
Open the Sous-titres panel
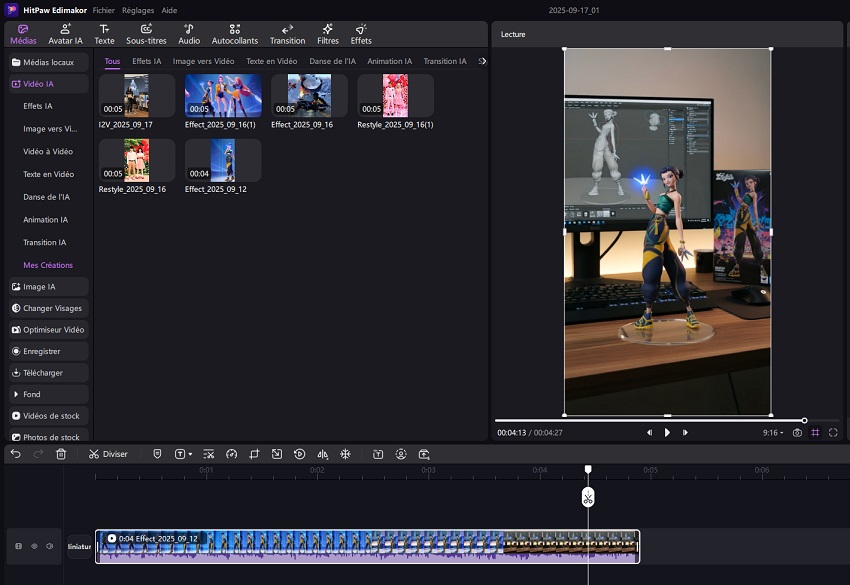pyautogui.click(x=146, y=34)
